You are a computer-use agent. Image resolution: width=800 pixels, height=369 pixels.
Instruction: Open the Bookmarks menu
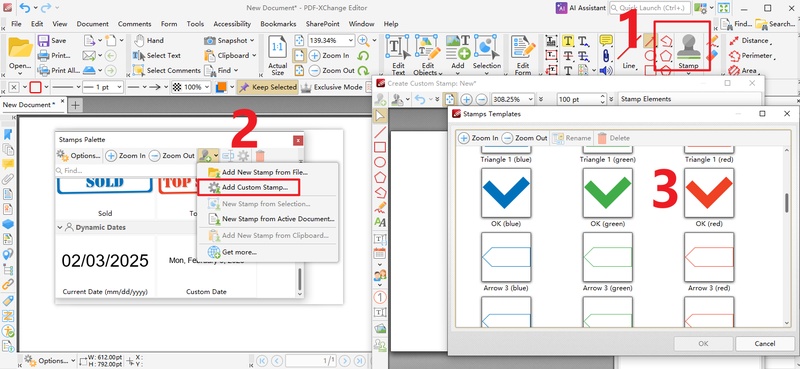click(x=278, y=24)
